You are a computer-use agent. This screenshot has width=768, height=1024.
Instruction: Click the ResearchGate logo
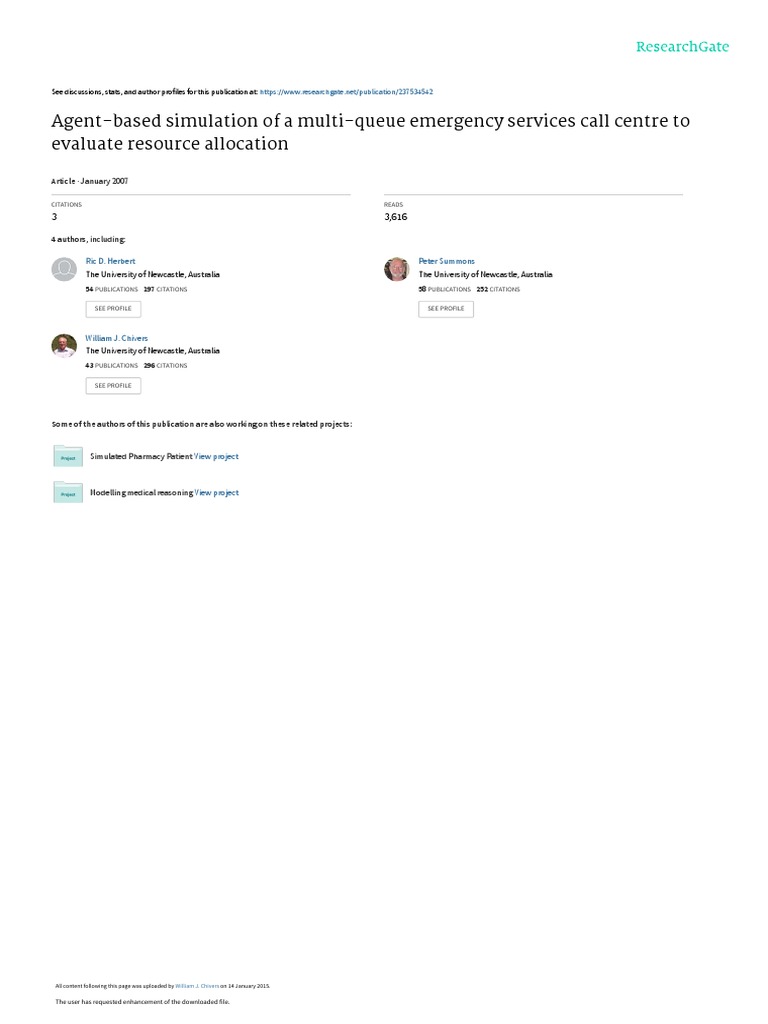(x=682, y=47)
